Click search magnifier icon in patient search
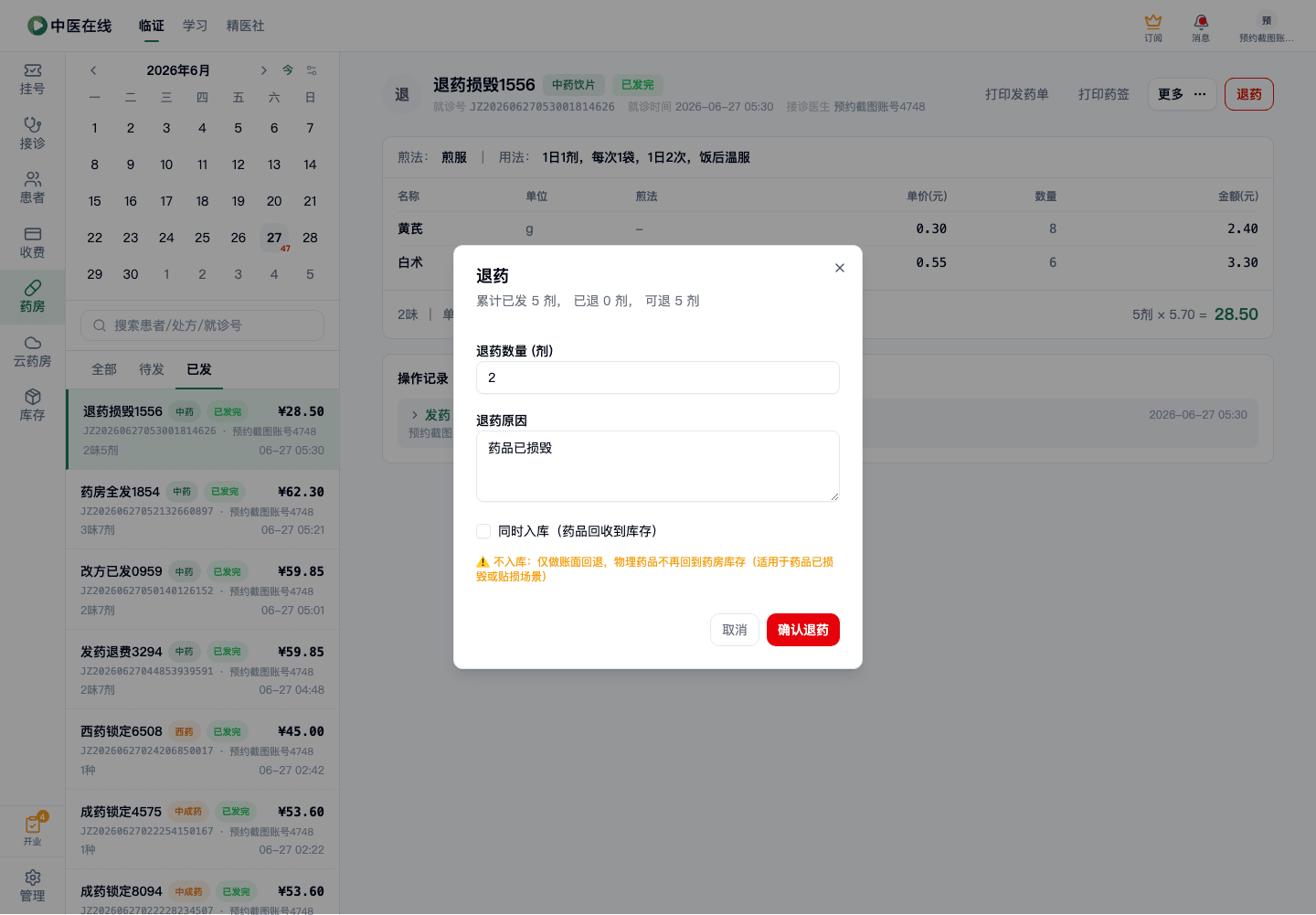Image resolution: width=1316 pixels, height=915 pixels. [x=99, y=325]
